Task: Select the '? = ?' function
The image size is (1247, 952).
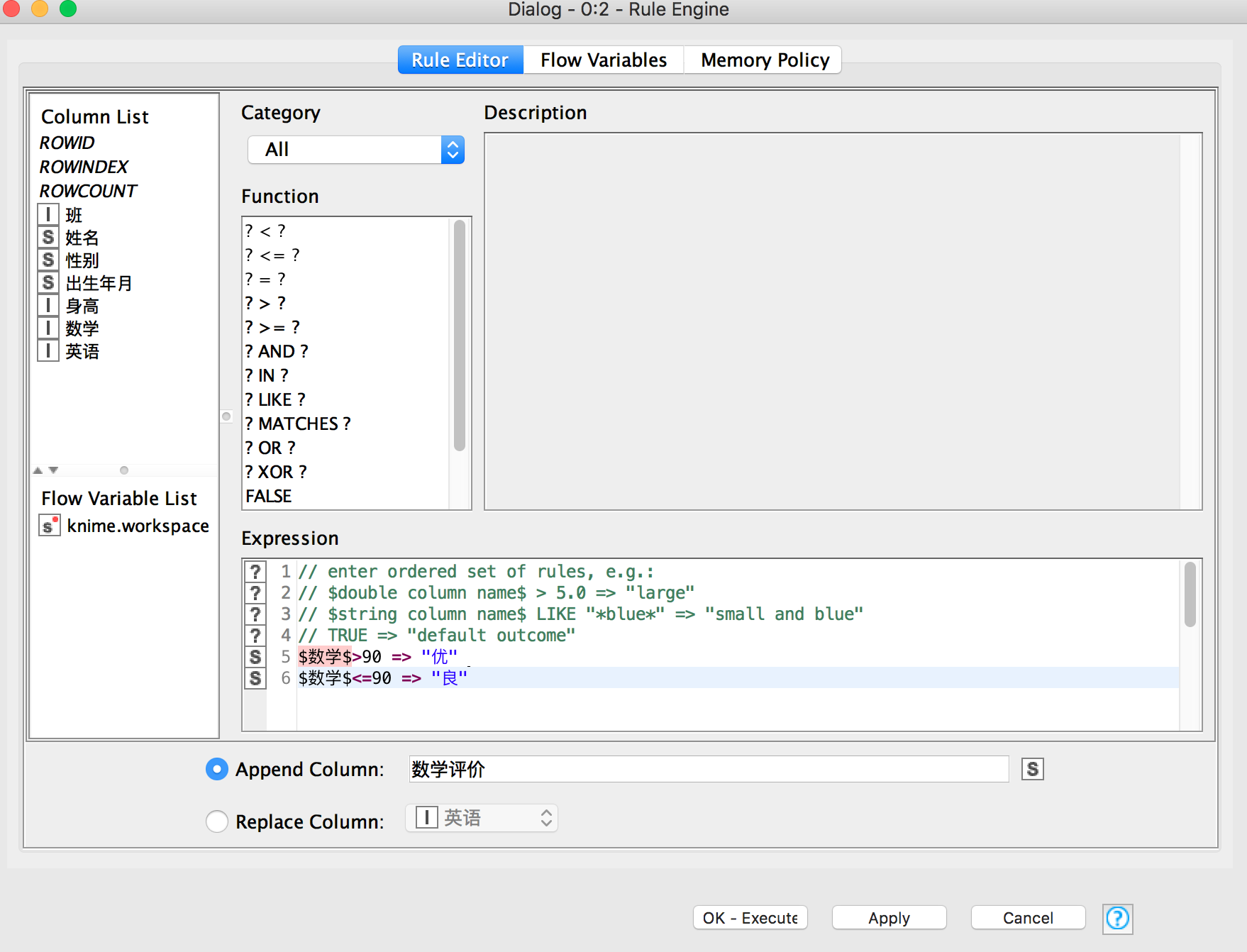Action: (265, 279)
